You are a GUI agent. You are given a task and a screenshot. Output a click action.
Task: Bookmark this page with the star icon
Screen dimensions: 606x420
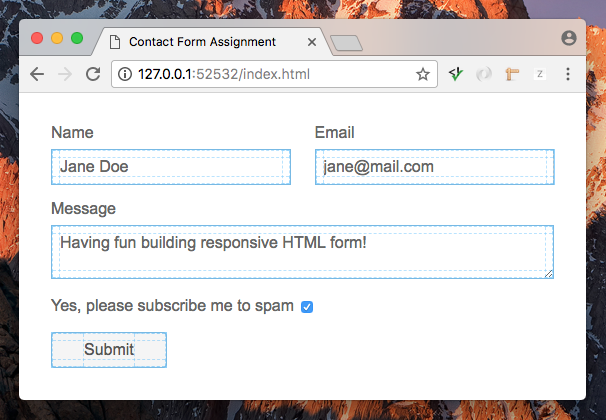pyautogui.click(x=423, y=74)
